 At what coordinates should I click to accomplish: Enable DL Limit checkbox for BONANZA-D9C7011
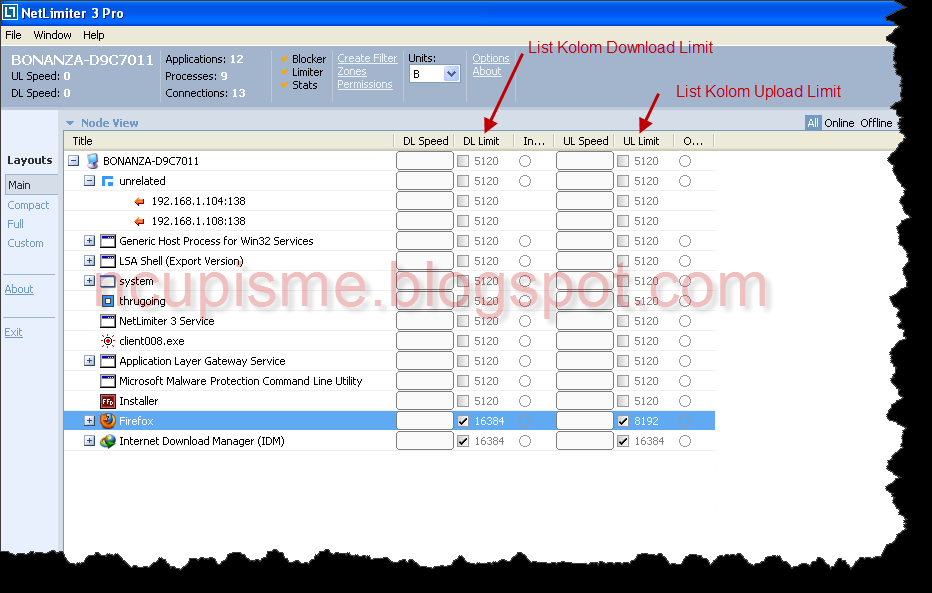click(x=463, y=161)
